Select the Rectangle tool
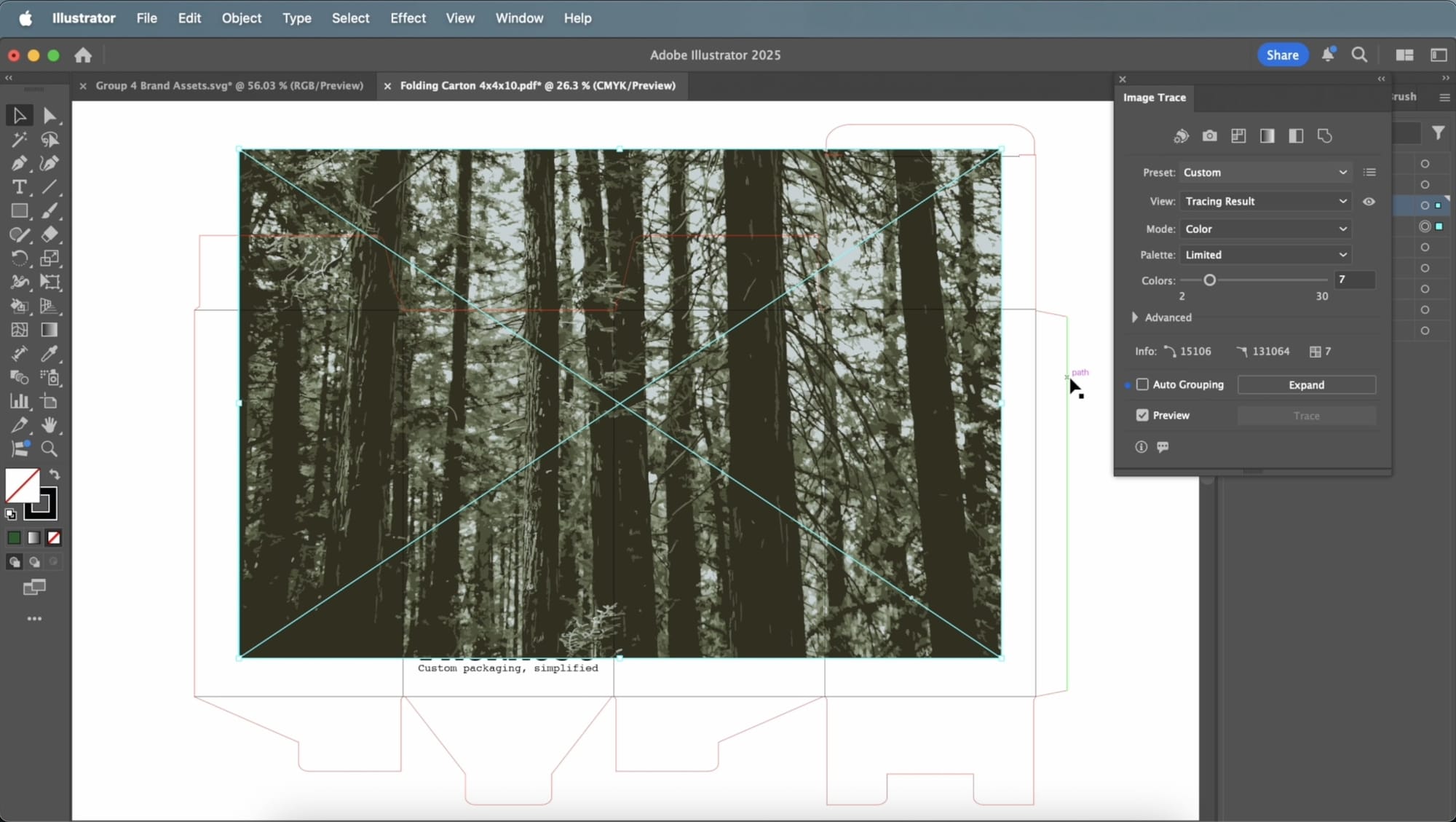This screenshot has height=822, width=1456. (20, 211)
